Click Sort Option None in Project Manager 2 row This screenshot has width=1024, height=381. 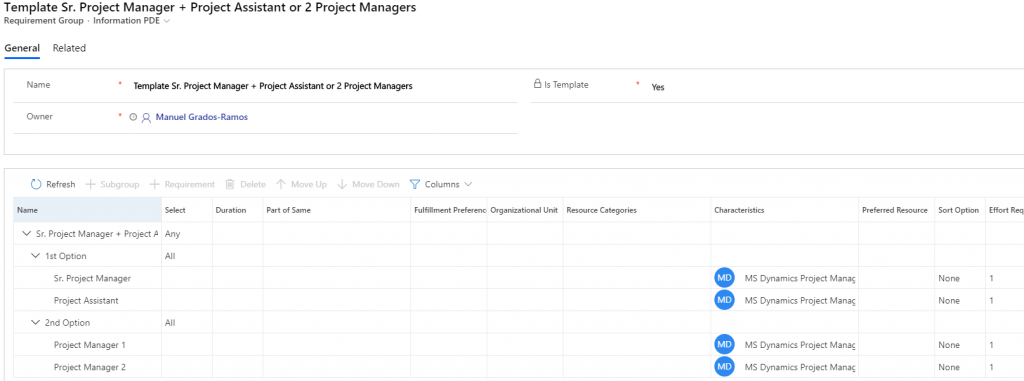coord(949,367)
